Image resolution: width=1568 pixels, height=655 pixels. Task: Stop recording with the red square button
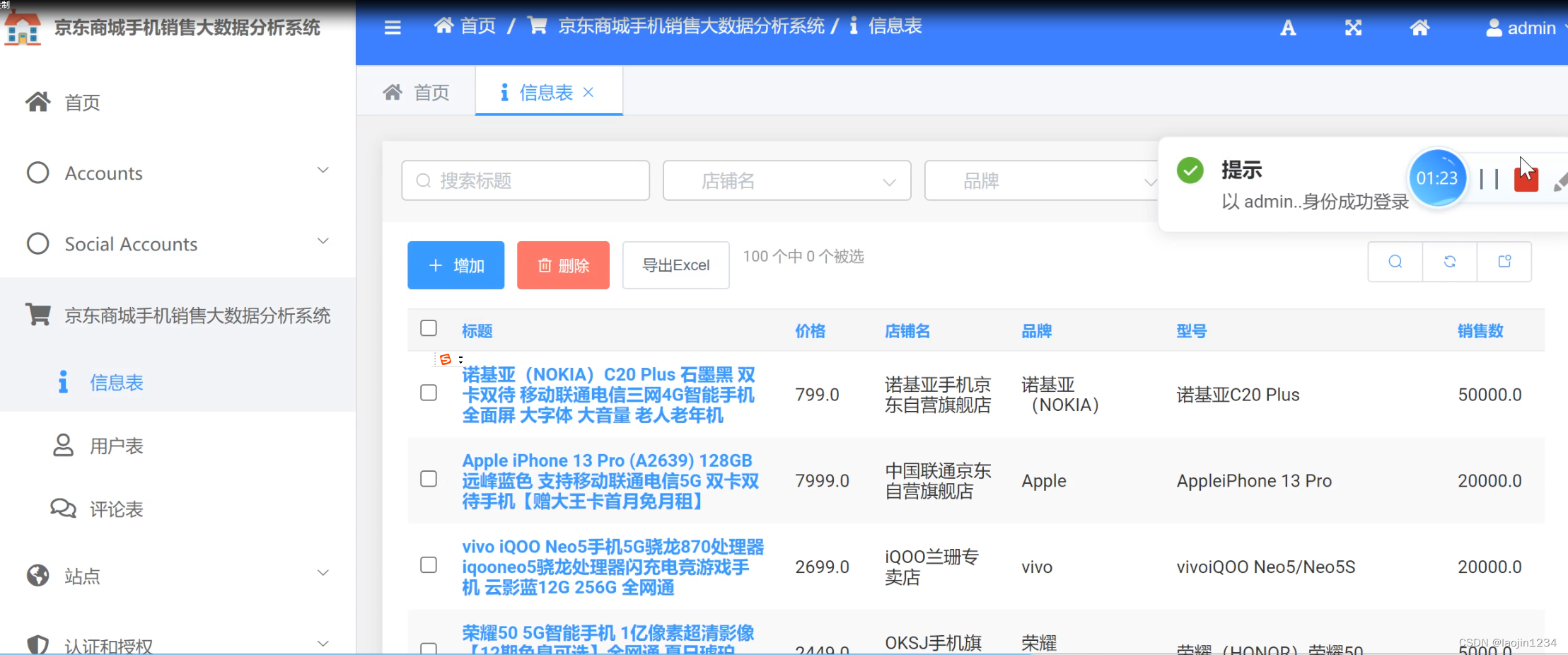click(x=1526, y=178)
